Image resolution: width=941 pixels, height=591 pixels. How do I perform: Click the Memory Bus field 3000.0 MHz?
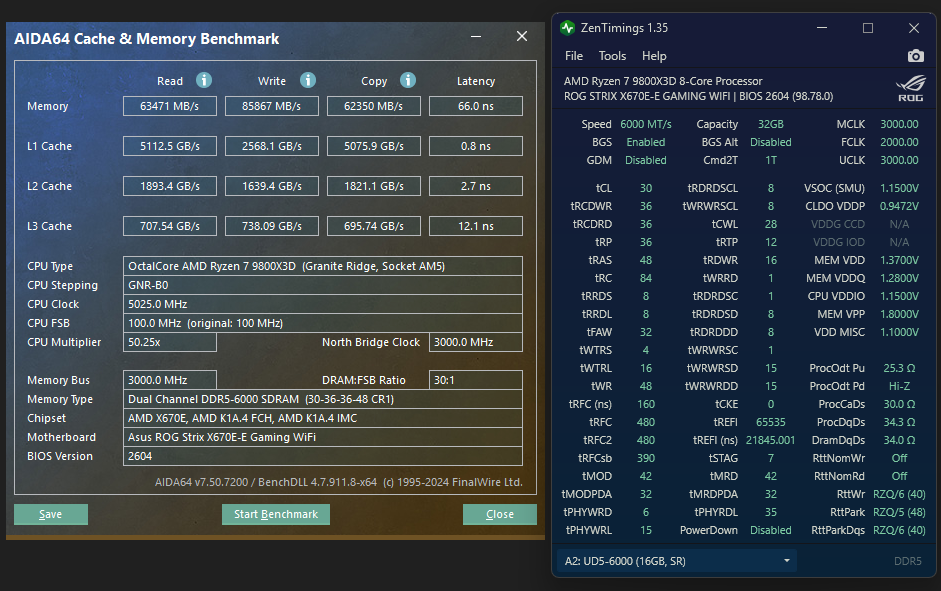tap(170, 380)
